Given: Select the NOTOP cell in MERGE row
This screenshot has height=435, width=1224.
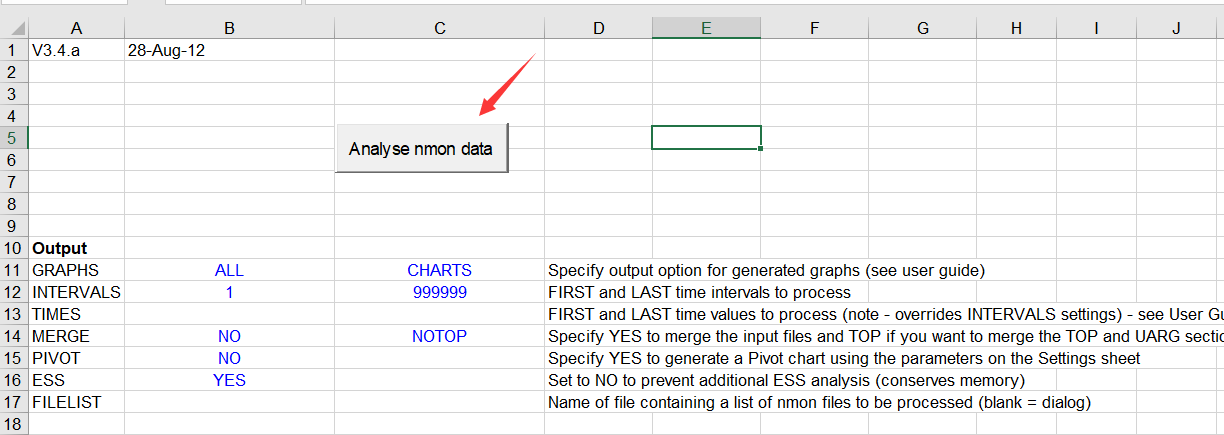Looking at the screenshot, I should point(439,336).
